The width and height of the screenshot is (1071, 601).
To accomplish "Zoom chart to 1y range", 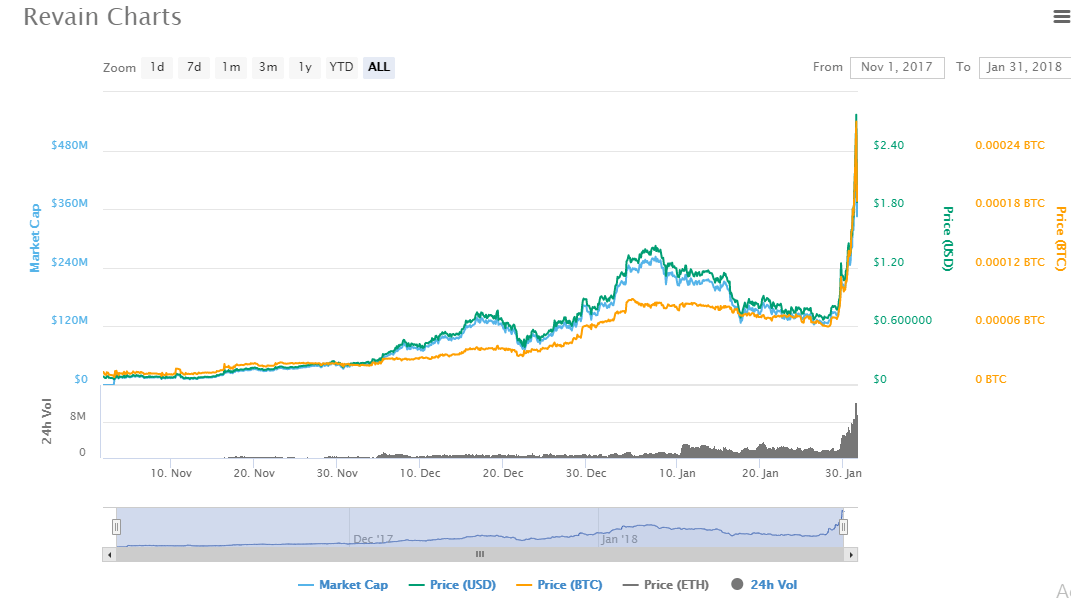I will tap(305, 68).
